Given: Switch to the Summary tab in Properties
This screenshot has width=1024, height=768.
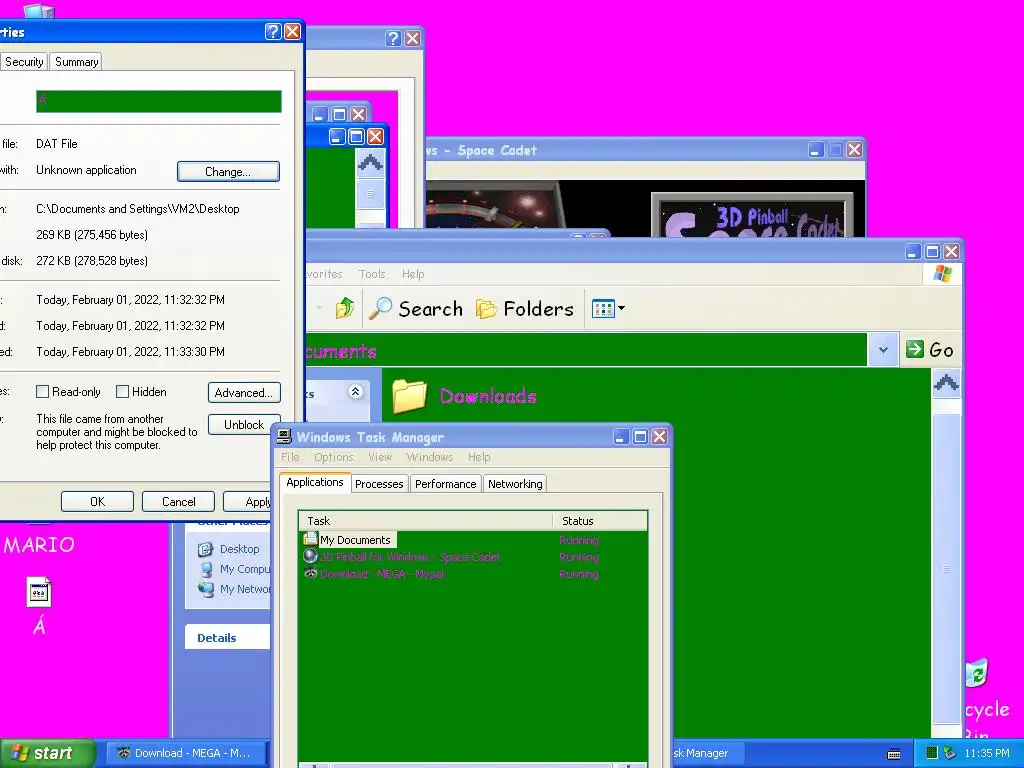Looking at the screenshot, I should [x=76, y=61].
